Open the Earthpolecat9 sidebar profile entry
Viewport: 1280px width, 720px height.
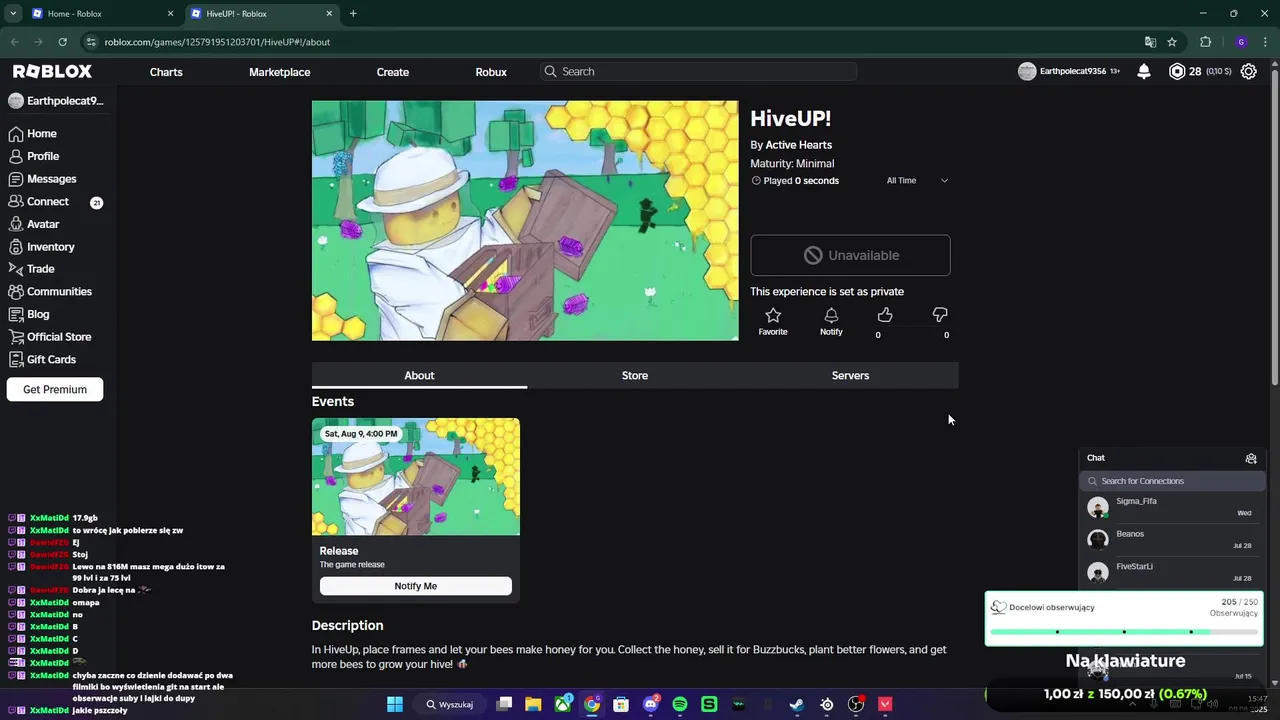(x=56, y=101)
